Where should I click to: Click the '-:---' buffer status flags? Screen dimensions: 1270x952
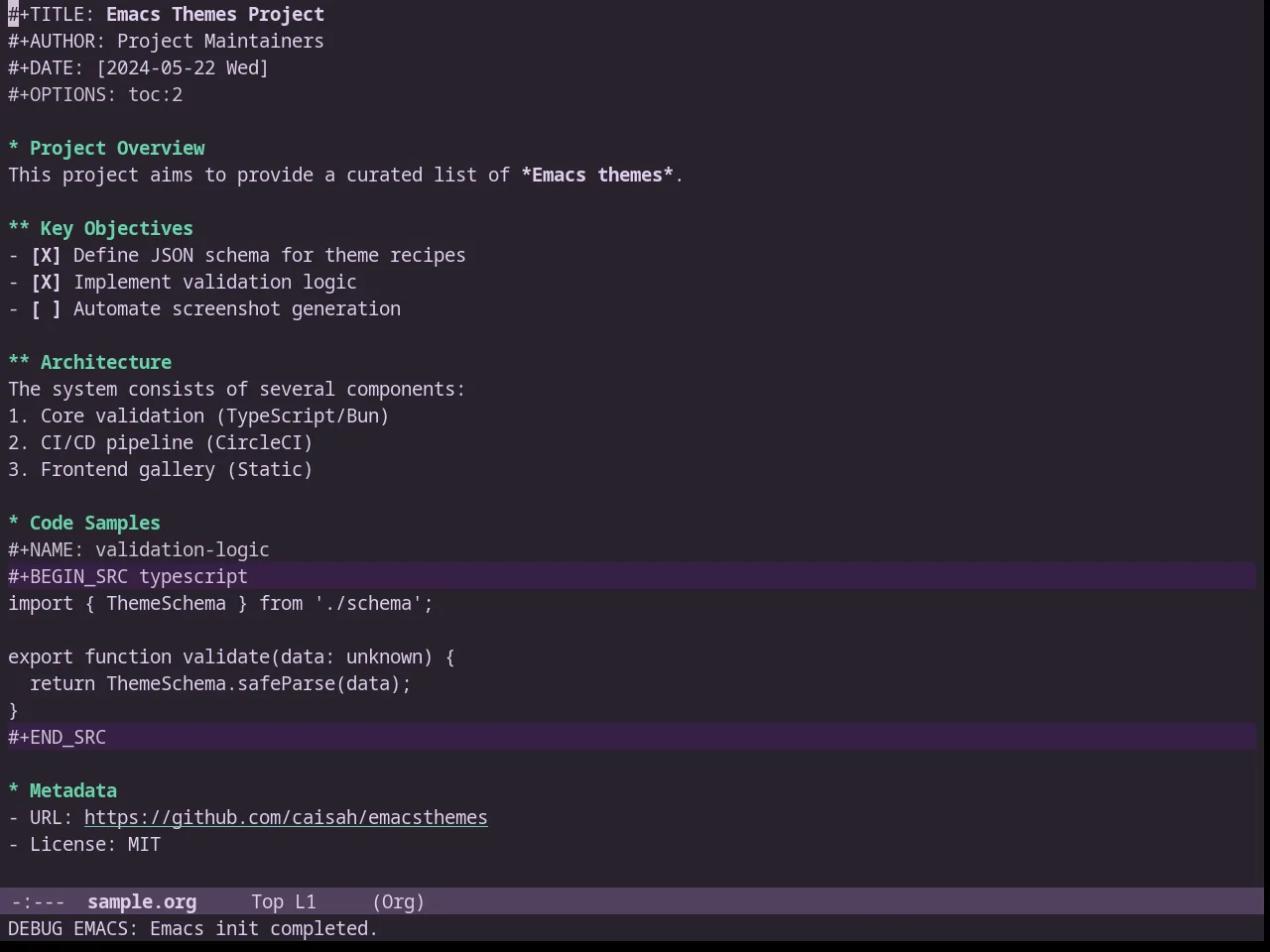click(x=38, y=901)
